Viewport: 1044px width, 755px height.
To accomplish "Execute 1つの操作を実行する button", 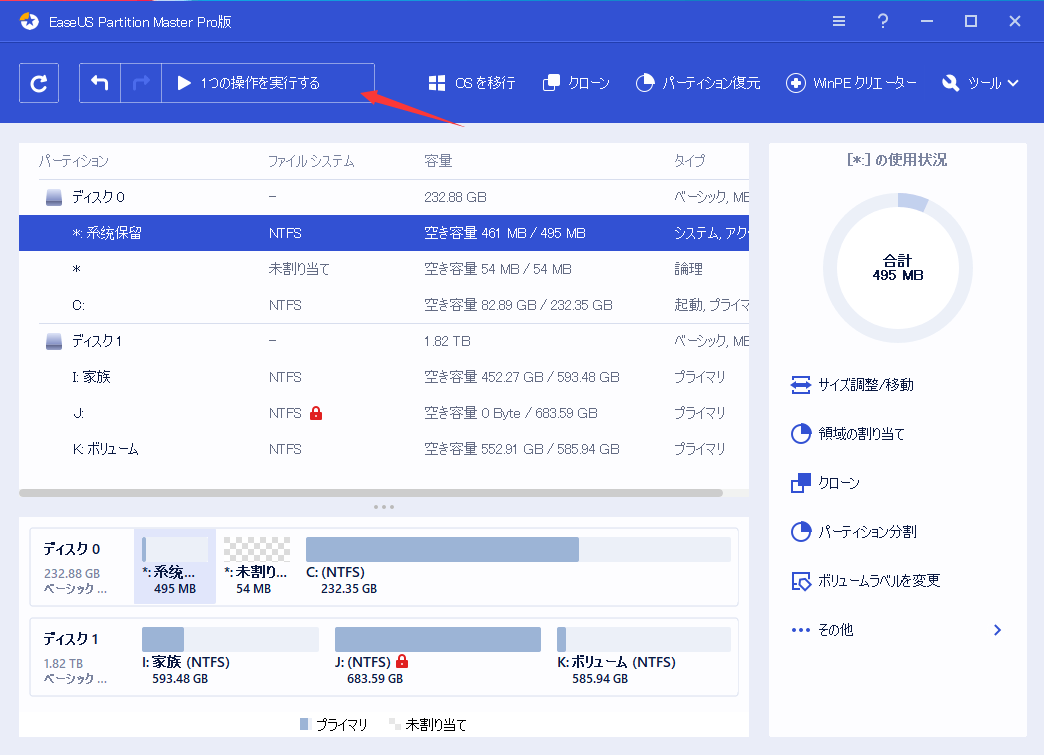I will tap(268, 83).
